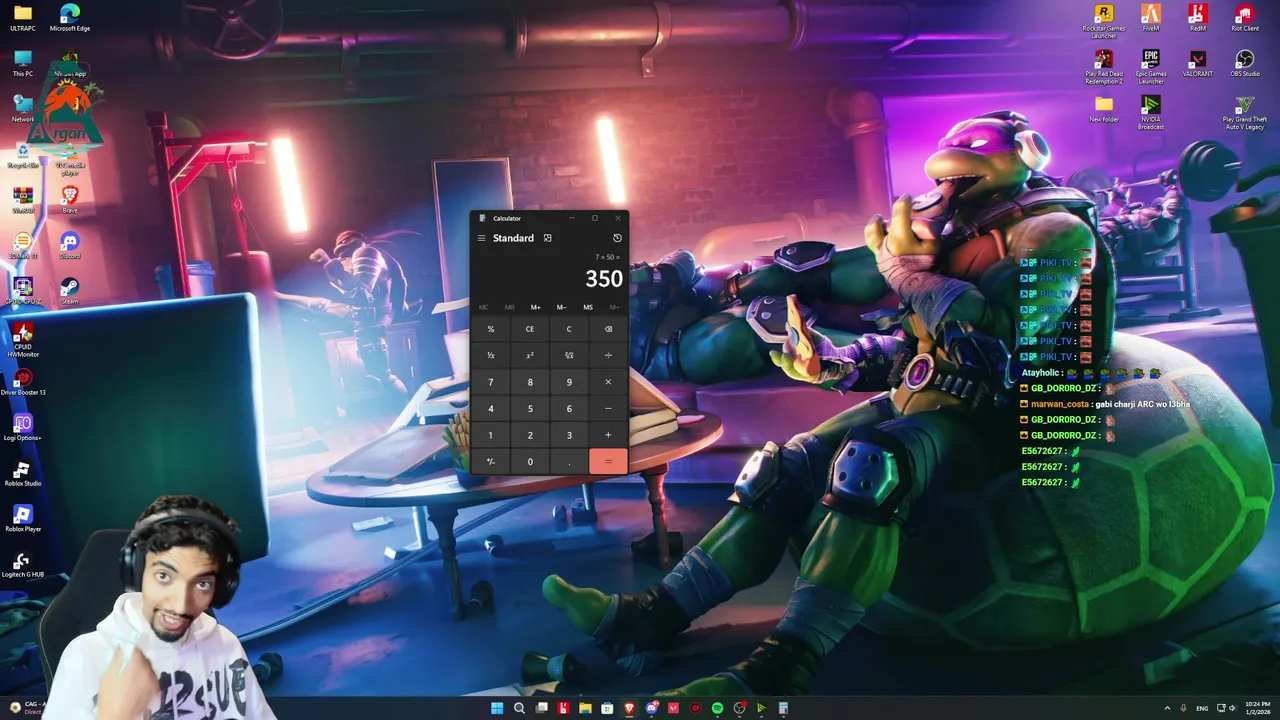Image resolution: width=1280 pixels, height=720 pixels.
Task: Open File Explorer from the taskbar
Action: coord(585,708)
